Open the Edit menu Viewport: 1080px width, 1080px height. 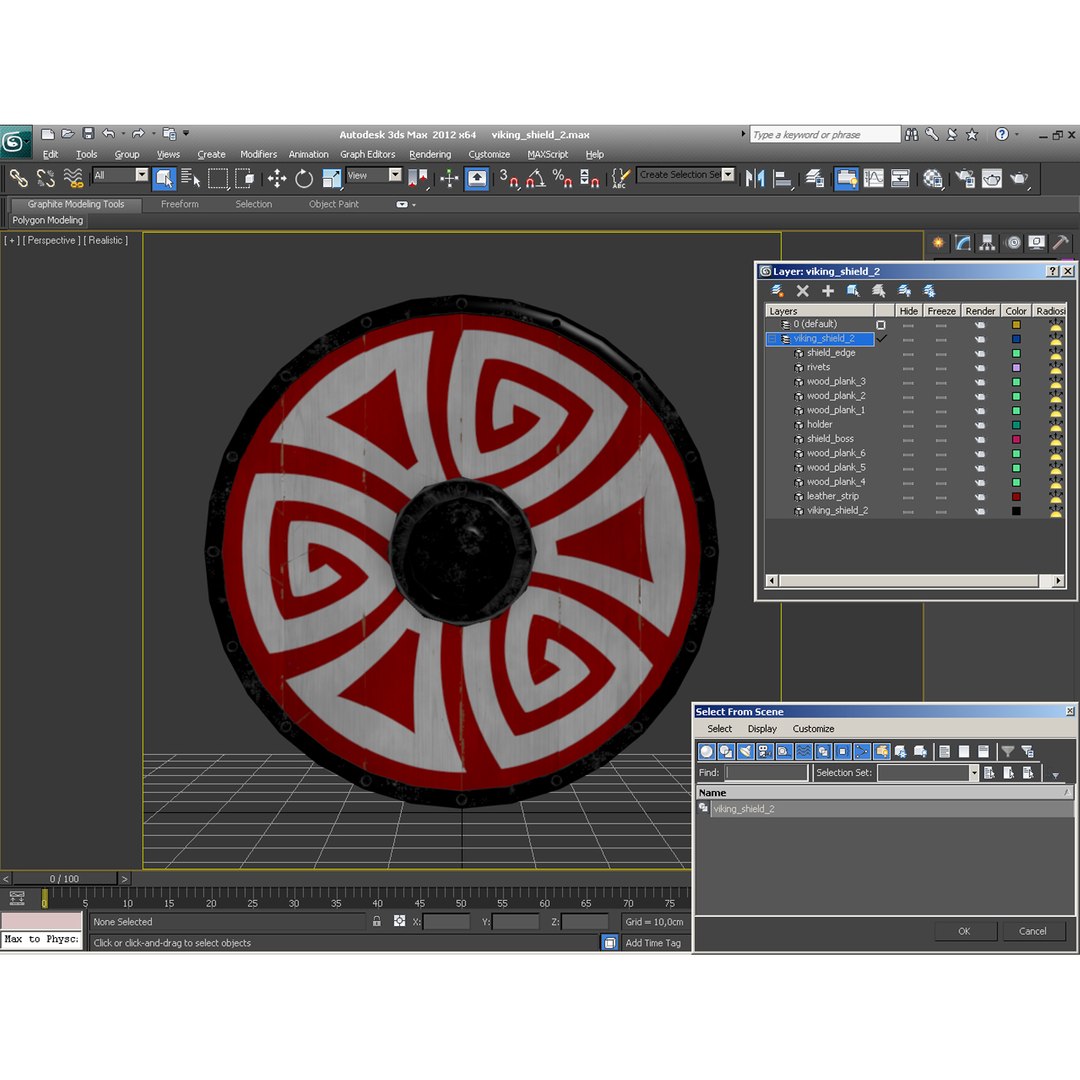[x=50, y=154]
